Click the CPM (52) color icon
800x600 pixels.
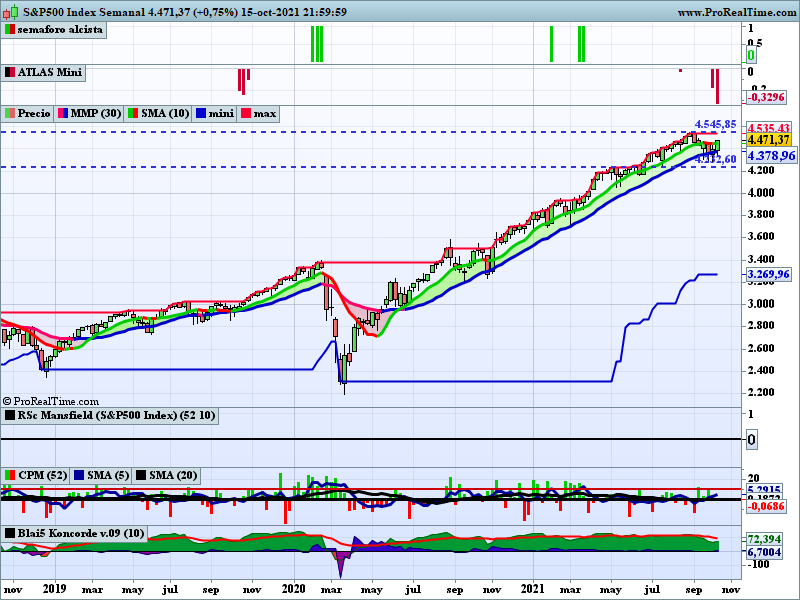[x=10, y=476]
